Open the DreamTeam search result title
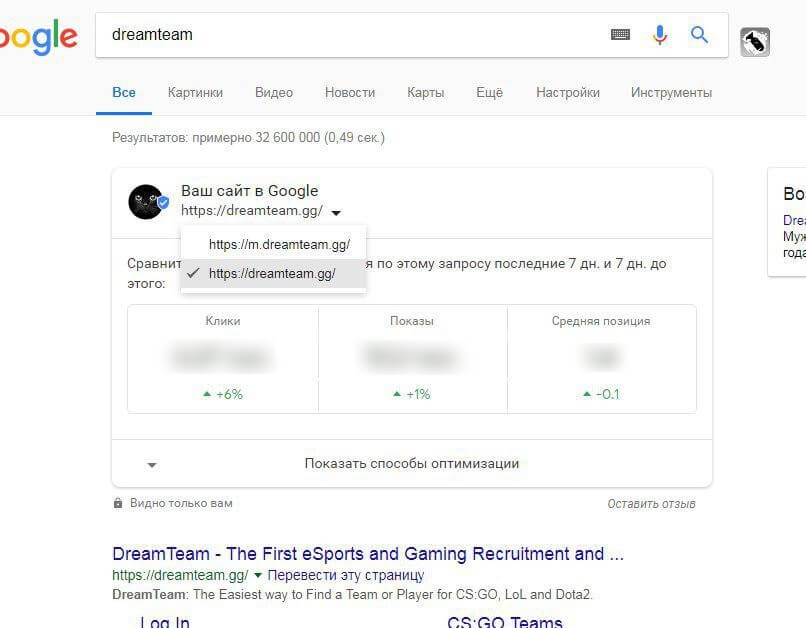The height and width of the screenshot is (628, 806). 368,554
